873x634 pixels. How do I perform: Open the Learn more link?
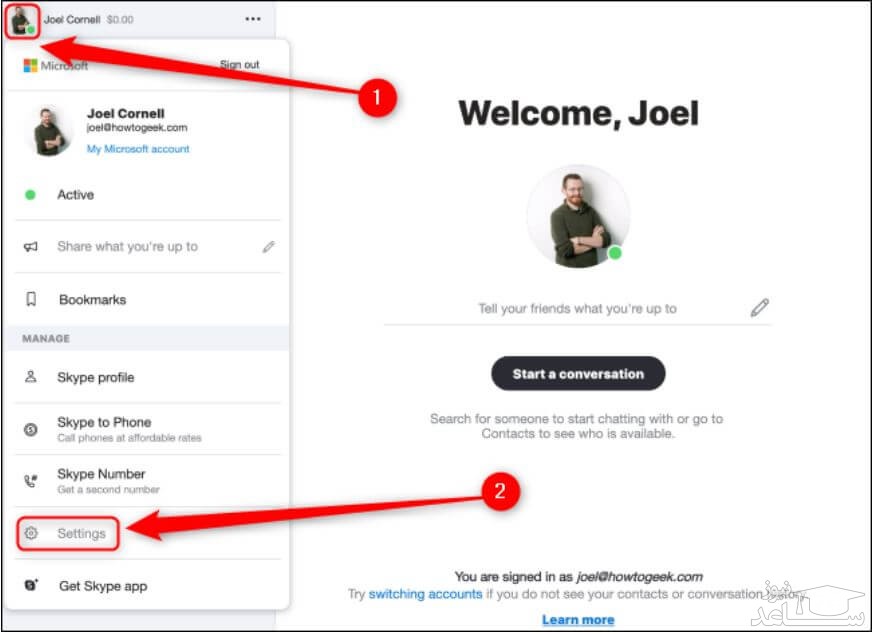[578, 620]
